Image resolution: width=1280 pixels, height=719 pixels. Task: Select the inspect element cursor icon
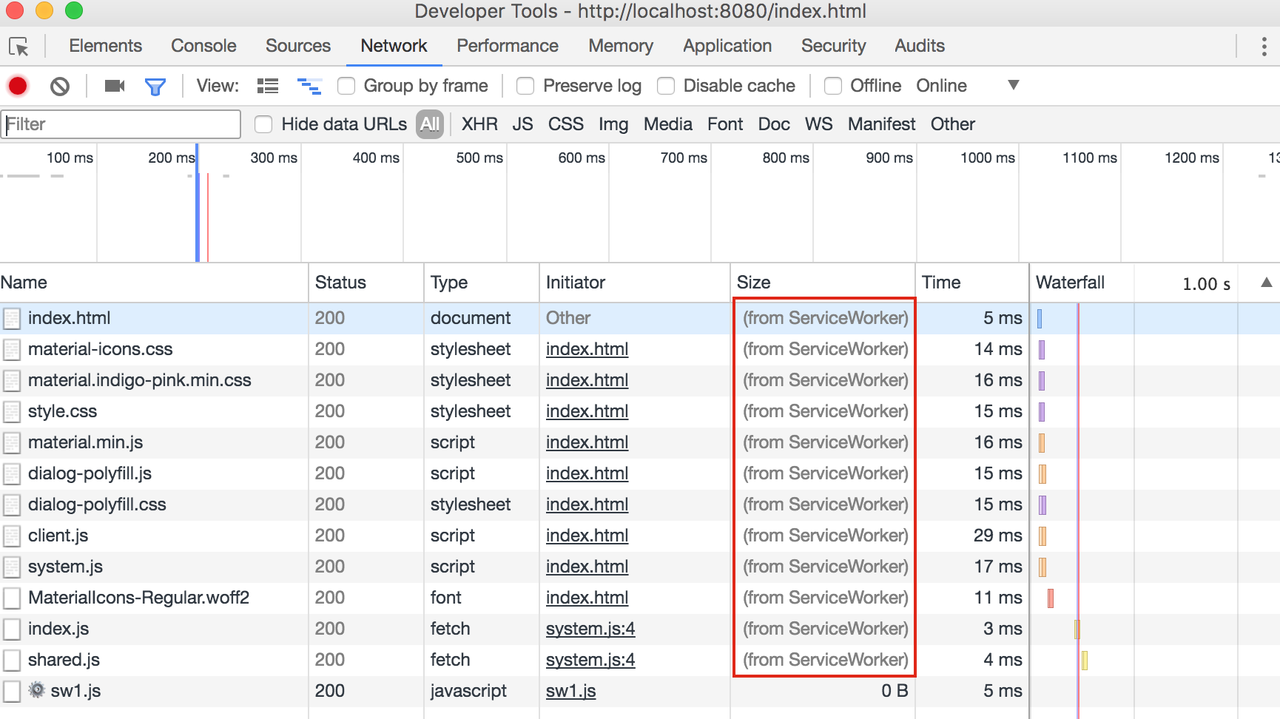coord(19,46)
